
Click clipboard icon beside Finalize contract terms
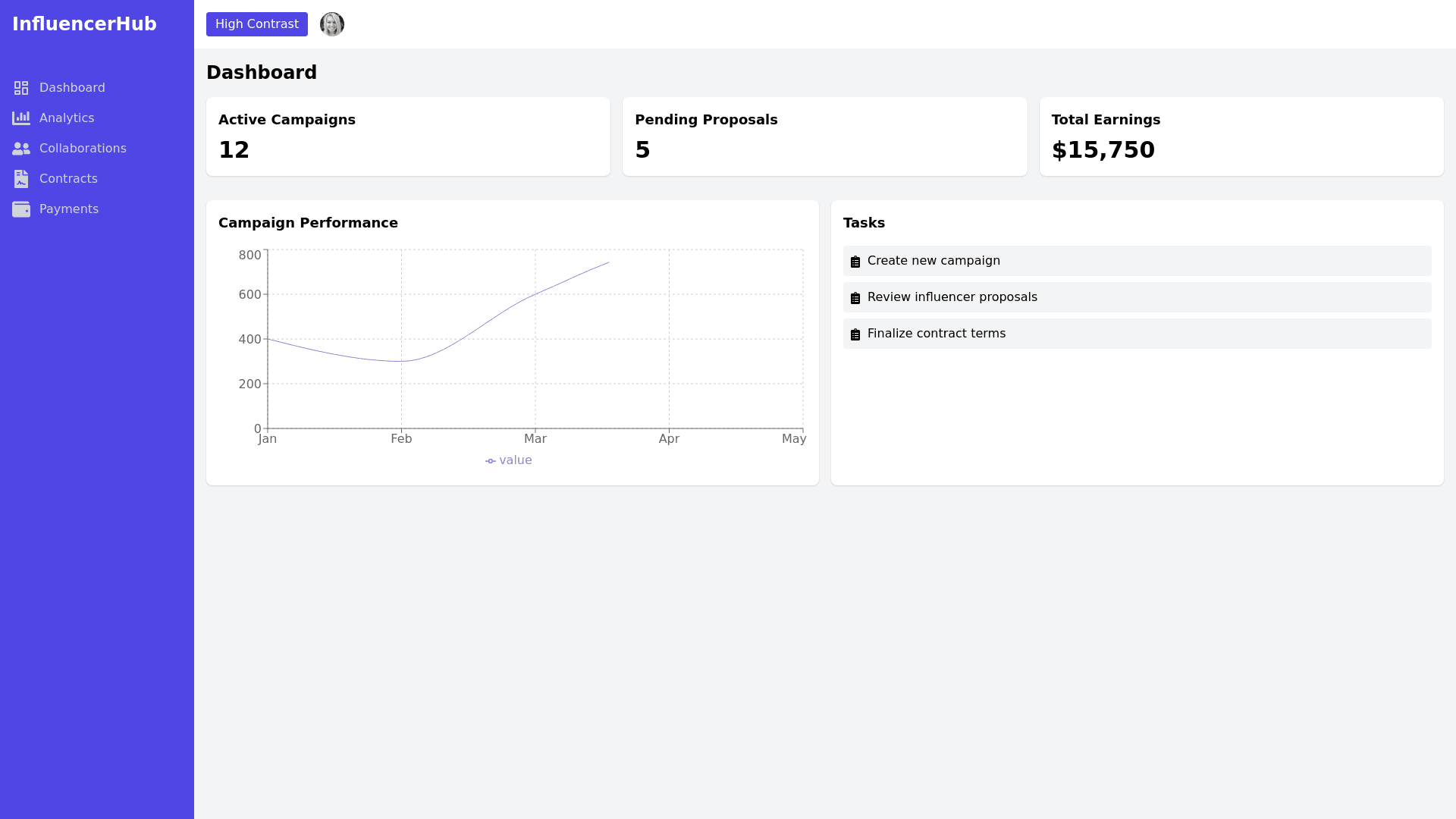coord(855,334)
